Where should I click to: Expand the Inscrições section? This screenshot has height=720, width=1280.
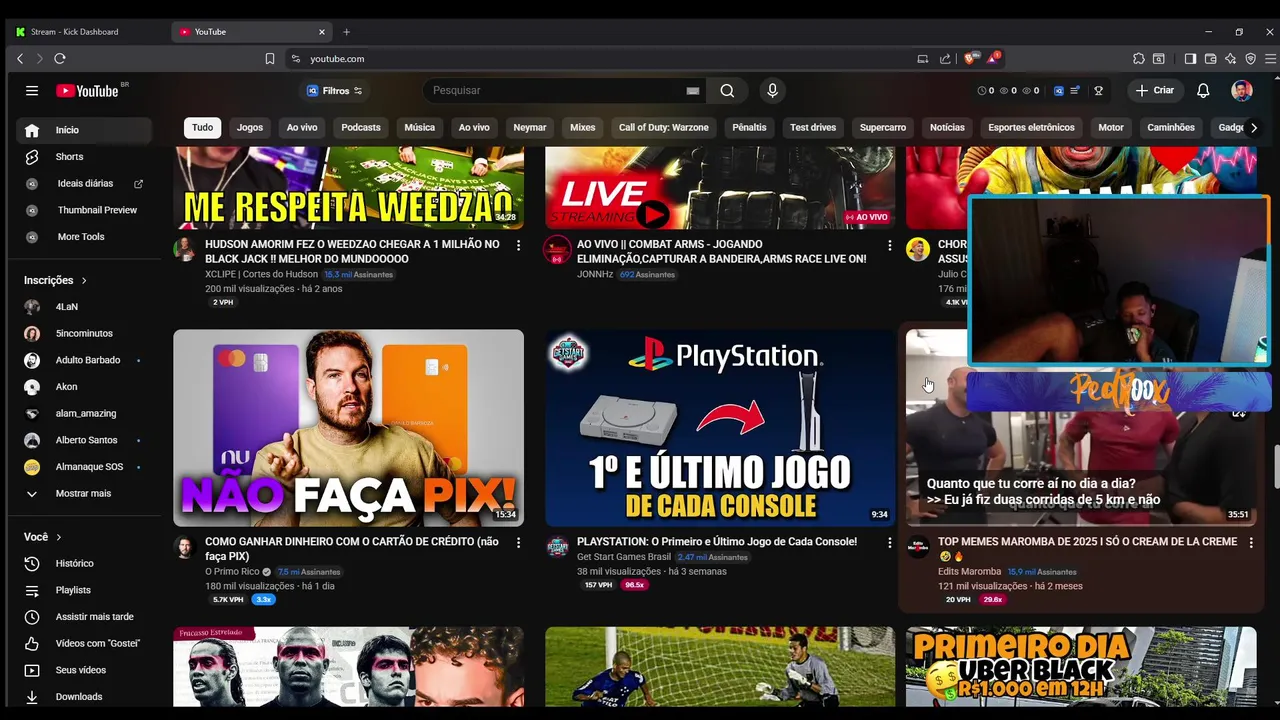(55, 280)
